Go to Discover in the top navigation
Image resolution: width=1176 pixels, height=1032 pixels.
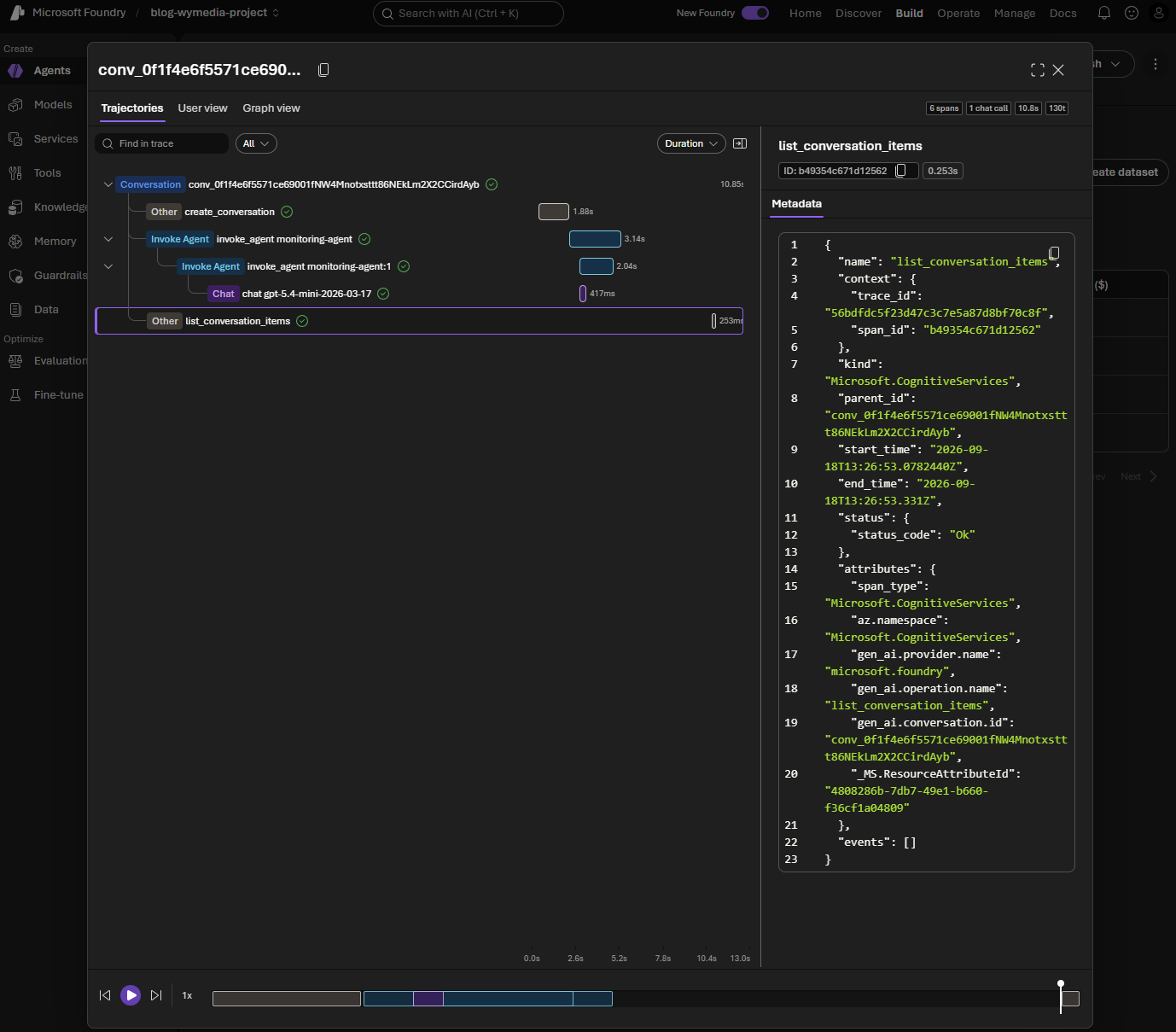[x=859, y=13]
